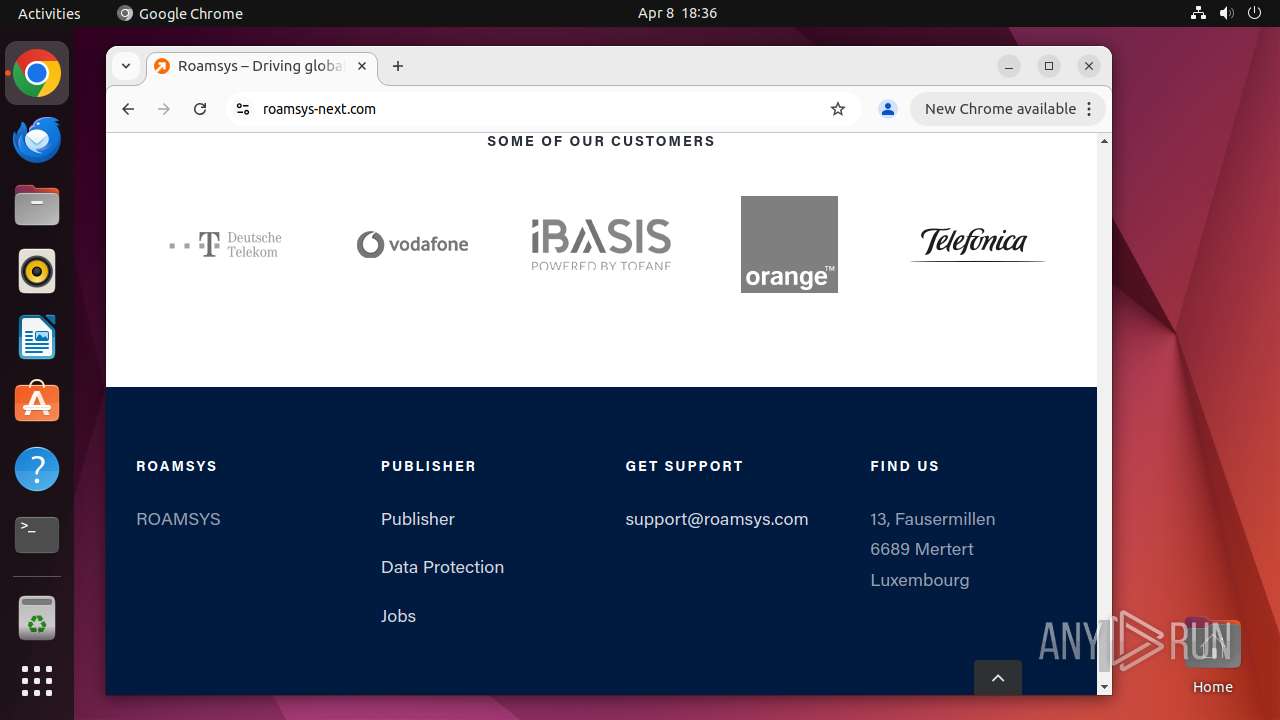Select the '6689 Mertert' address line
This screenshot has width=1280, height=720.
click(x=922, y=549)
